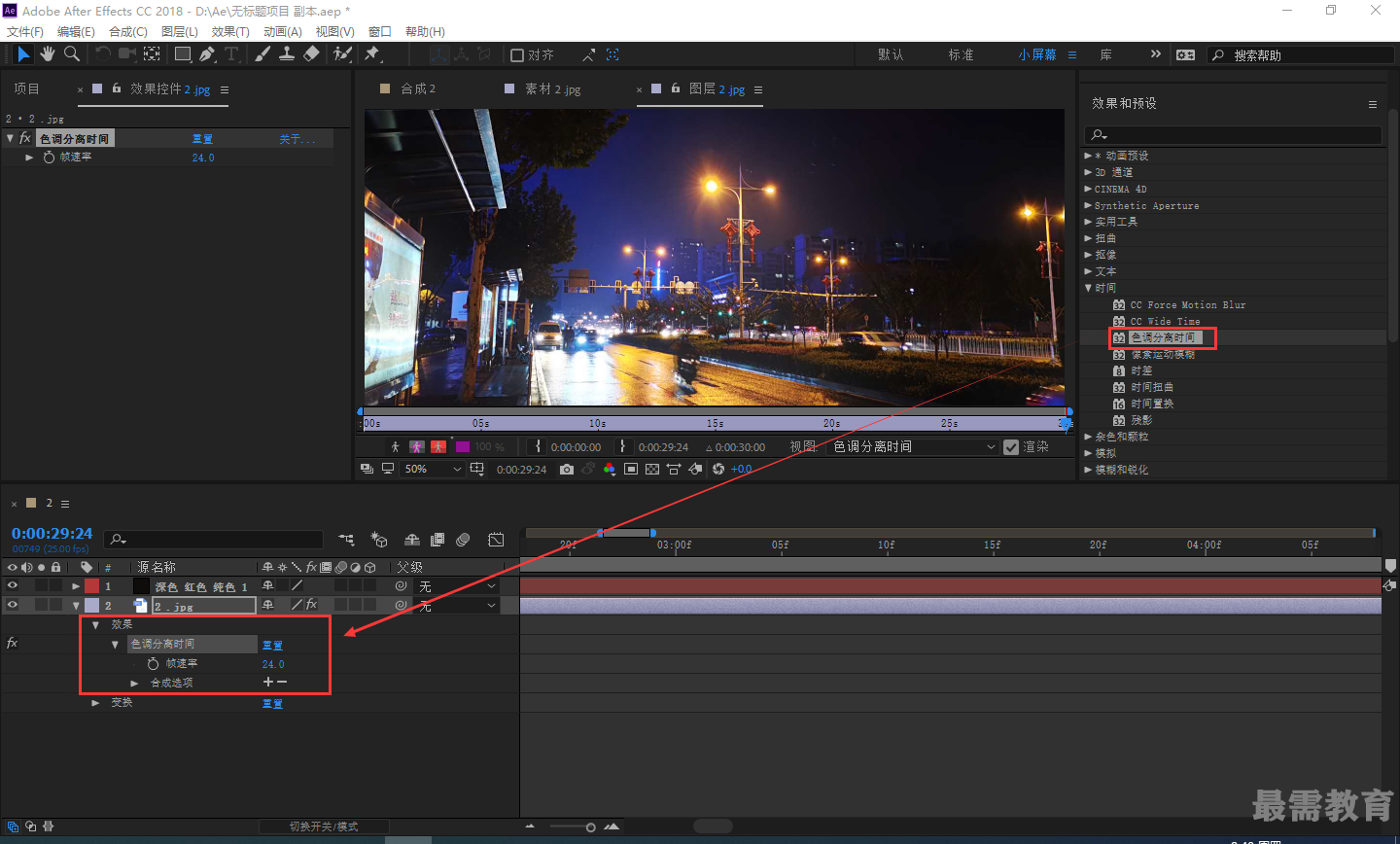
Task: Open the Graph Editor icon
Action: click(496, 540)
